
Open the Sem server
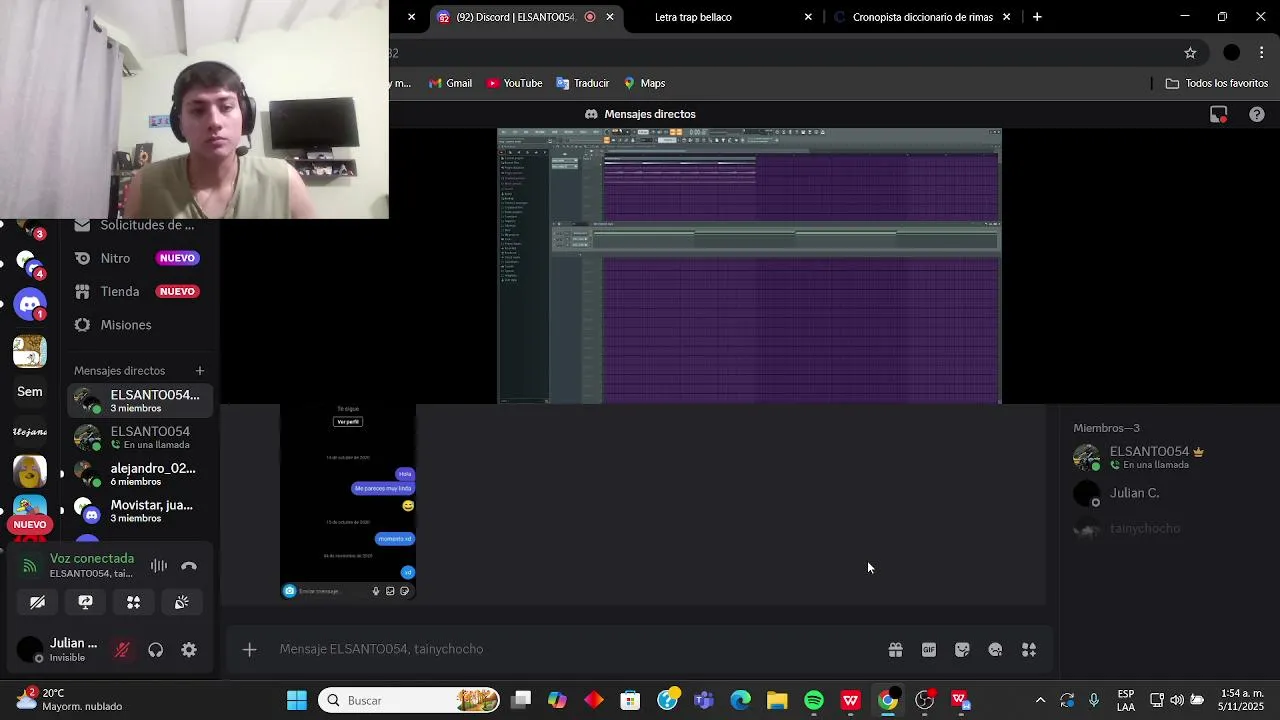click(30, 392)
